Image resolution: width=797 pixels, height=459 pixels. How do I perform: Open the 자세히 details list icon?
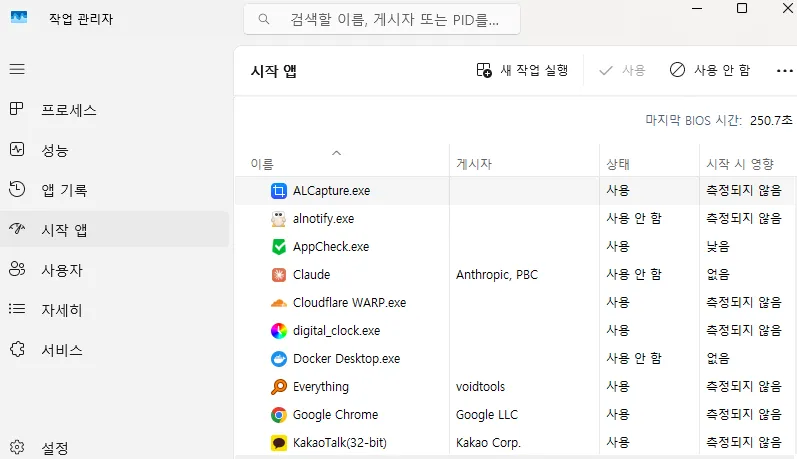click(x=17, y=309)
